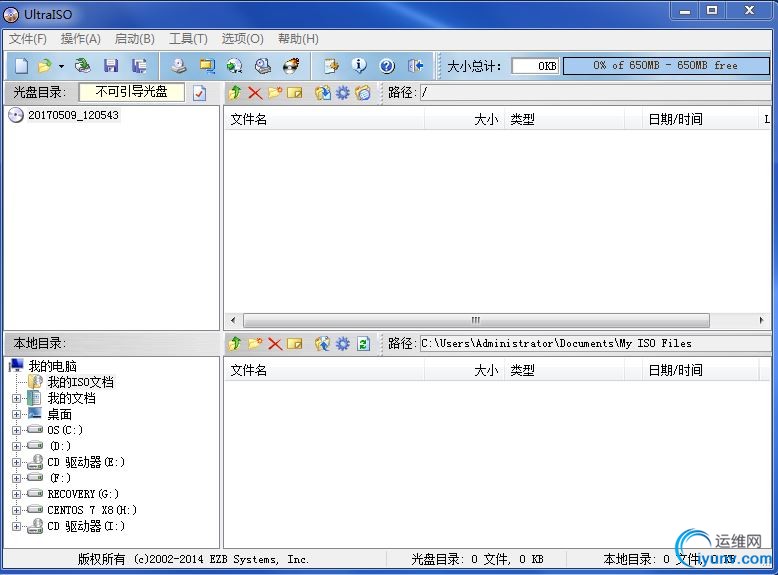Refresh the local directory listing
Viewport: 778px width, 575px height.
pyautogui.click(x=363, y=343)
